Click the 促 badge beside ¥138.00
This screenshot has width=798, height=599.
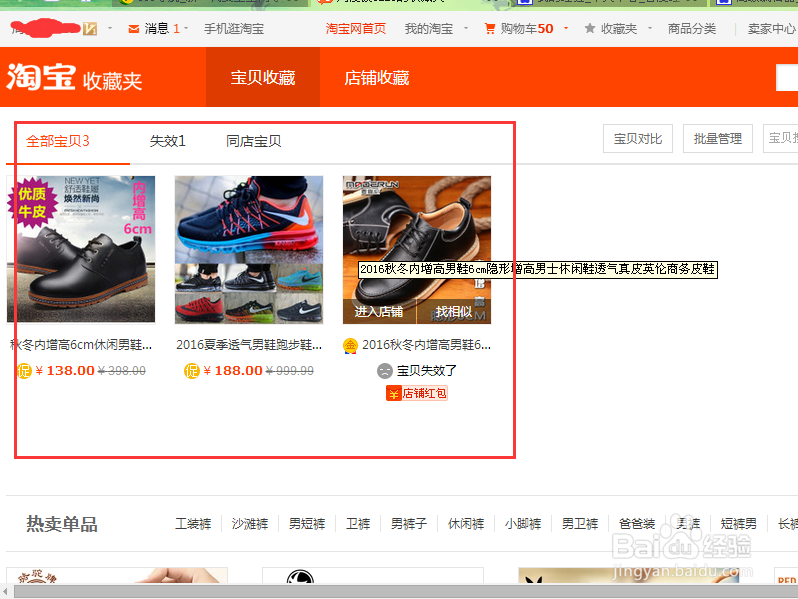tap(24, 370)
